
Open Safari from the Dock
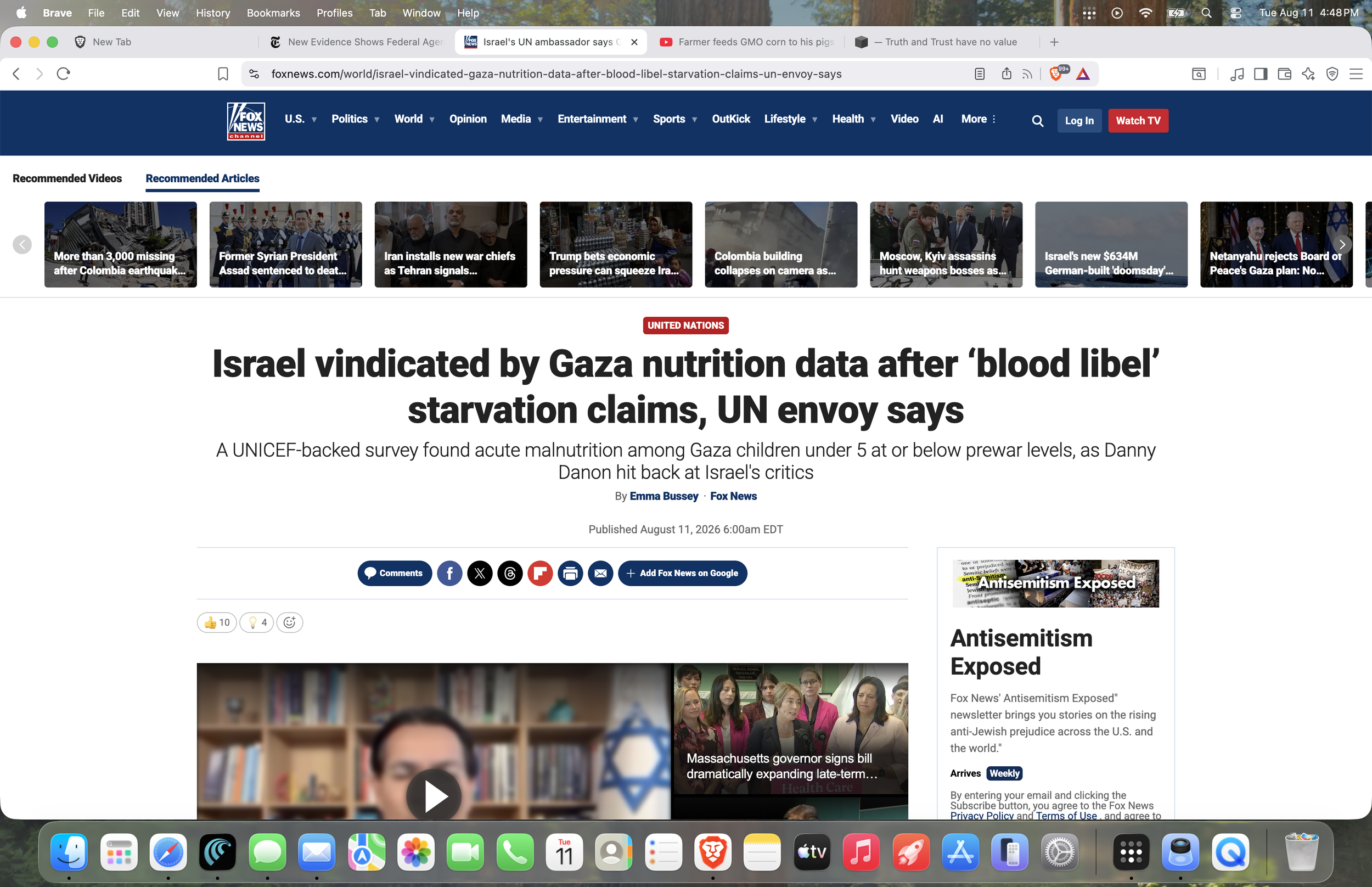click(168, 852)
